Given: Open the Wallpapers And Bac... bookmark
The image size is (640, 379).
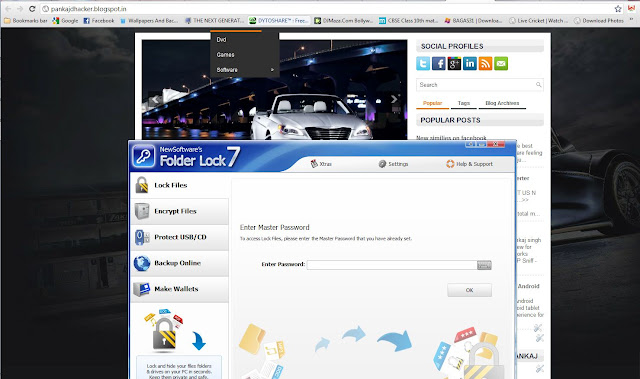Looking at the screenshot, I should tap(149, 20).
